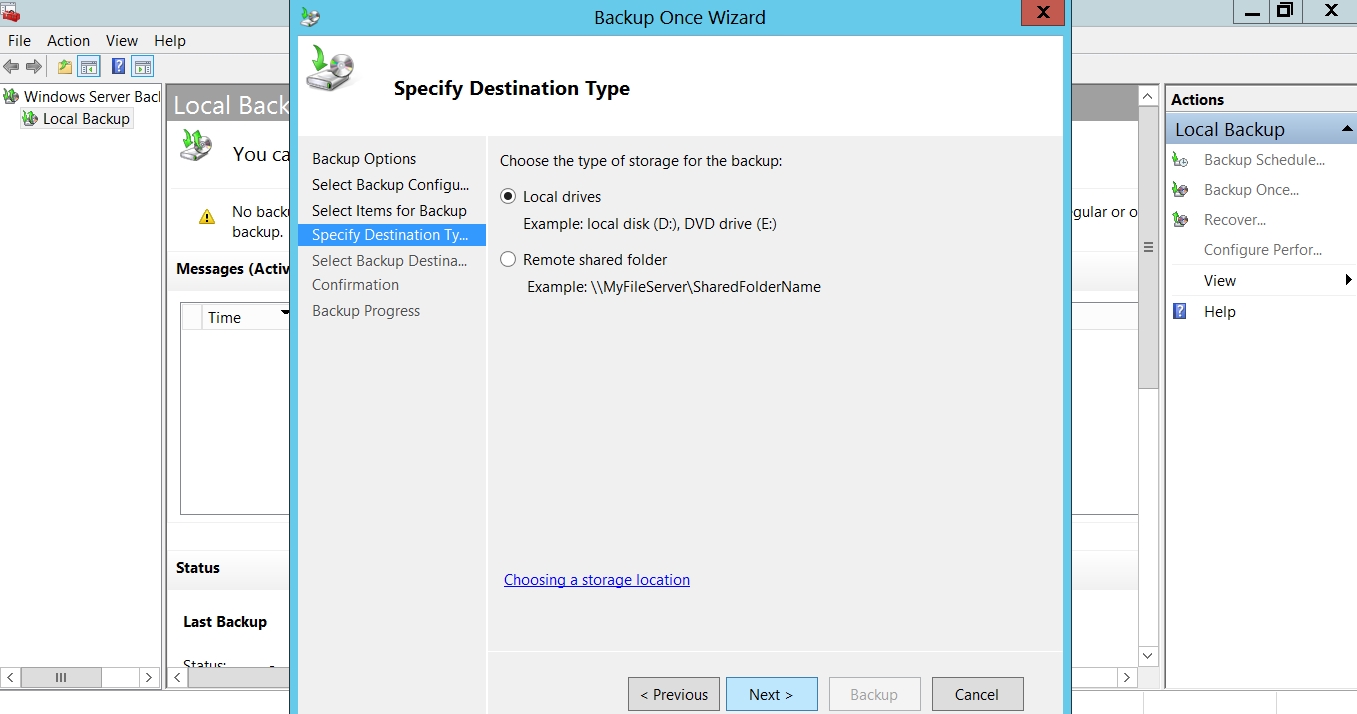The image size is (1357, 714).
Task: Click the Backup Schedule icon in Actions
Action: click(1181, 160)
